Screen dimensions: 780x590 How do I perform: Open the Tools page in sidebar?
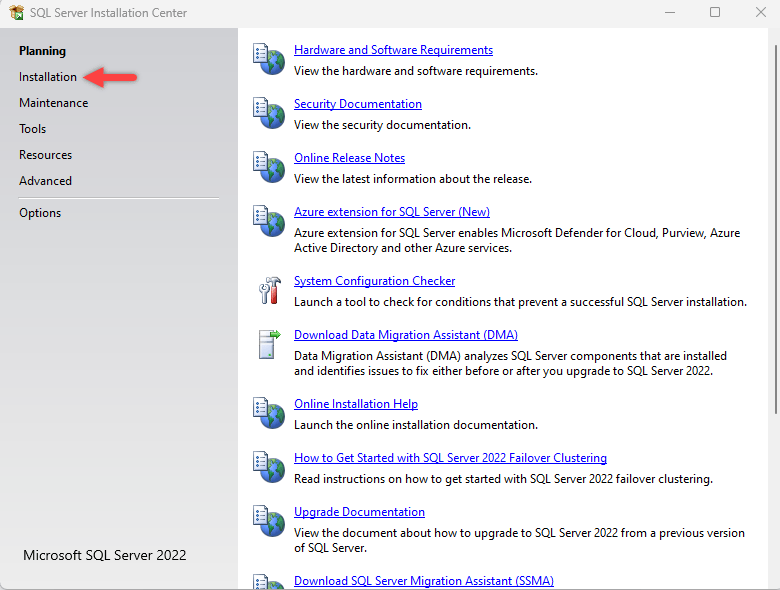pyautogui.click(x=32, y=129)
